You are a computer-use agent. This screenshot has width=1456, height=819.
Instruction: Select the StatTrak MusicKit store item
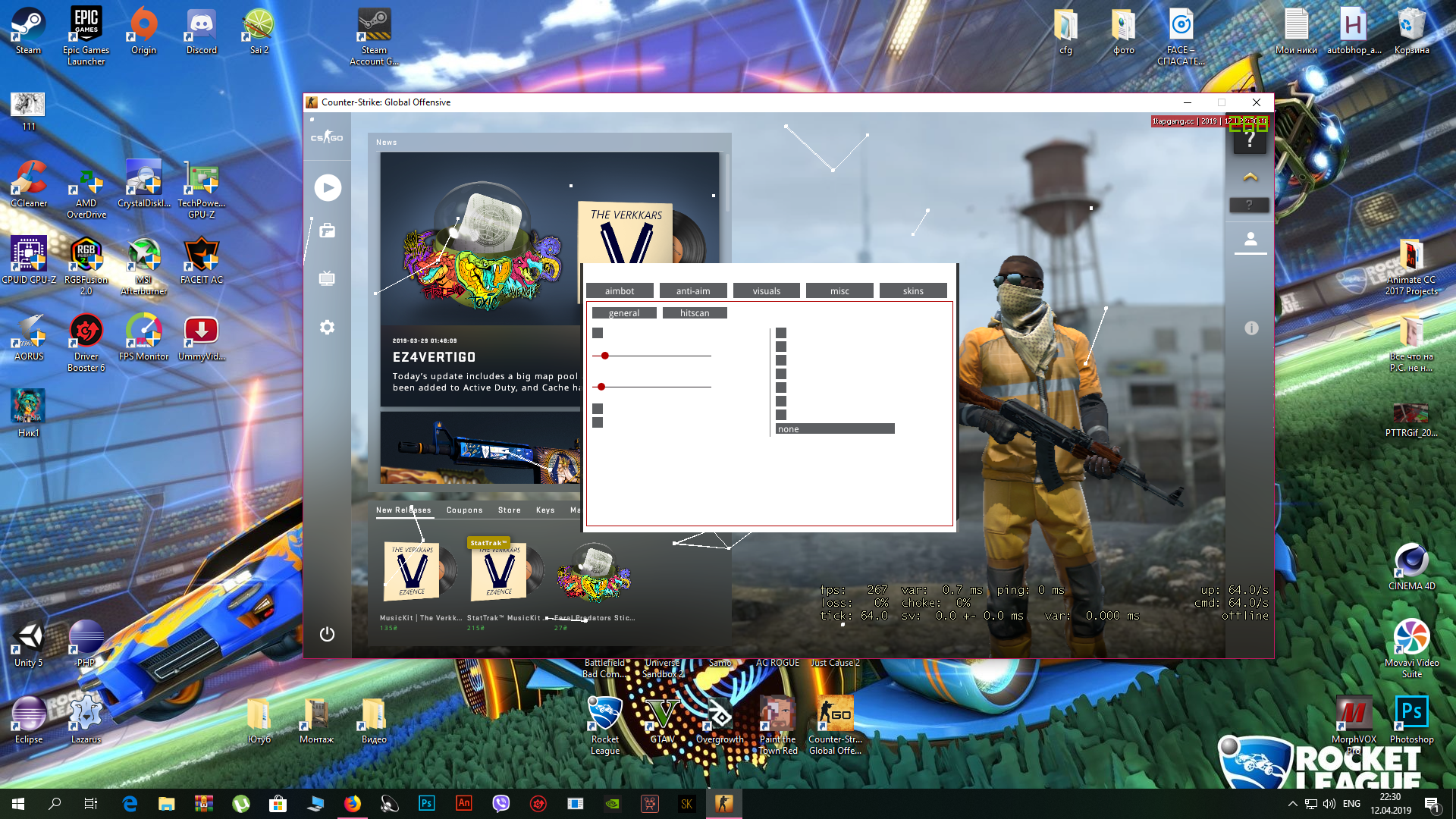tap(507, 584)
